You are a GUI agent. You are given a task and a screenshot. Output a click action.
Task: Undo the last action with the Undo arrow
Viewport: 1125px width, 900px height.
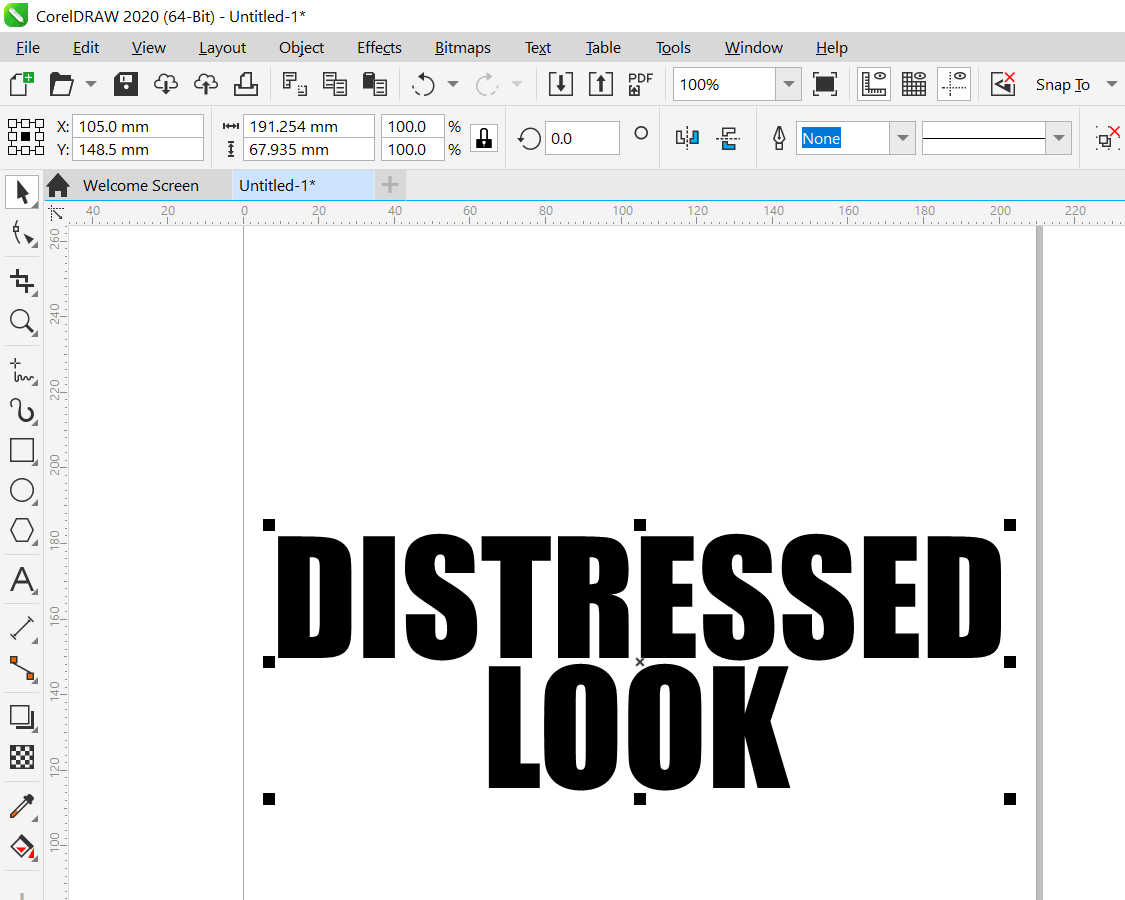423,84
